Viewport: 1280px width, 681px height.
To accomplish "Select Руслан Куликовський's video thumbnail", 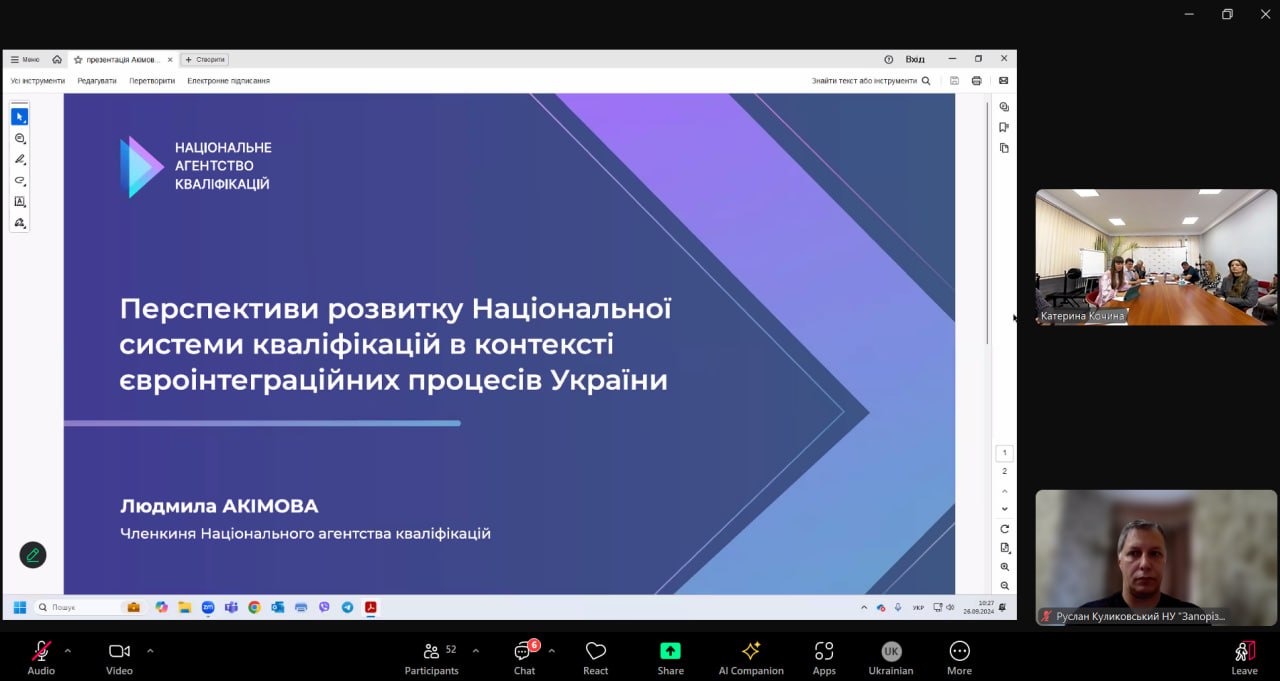I will (x=1156, y=557).
